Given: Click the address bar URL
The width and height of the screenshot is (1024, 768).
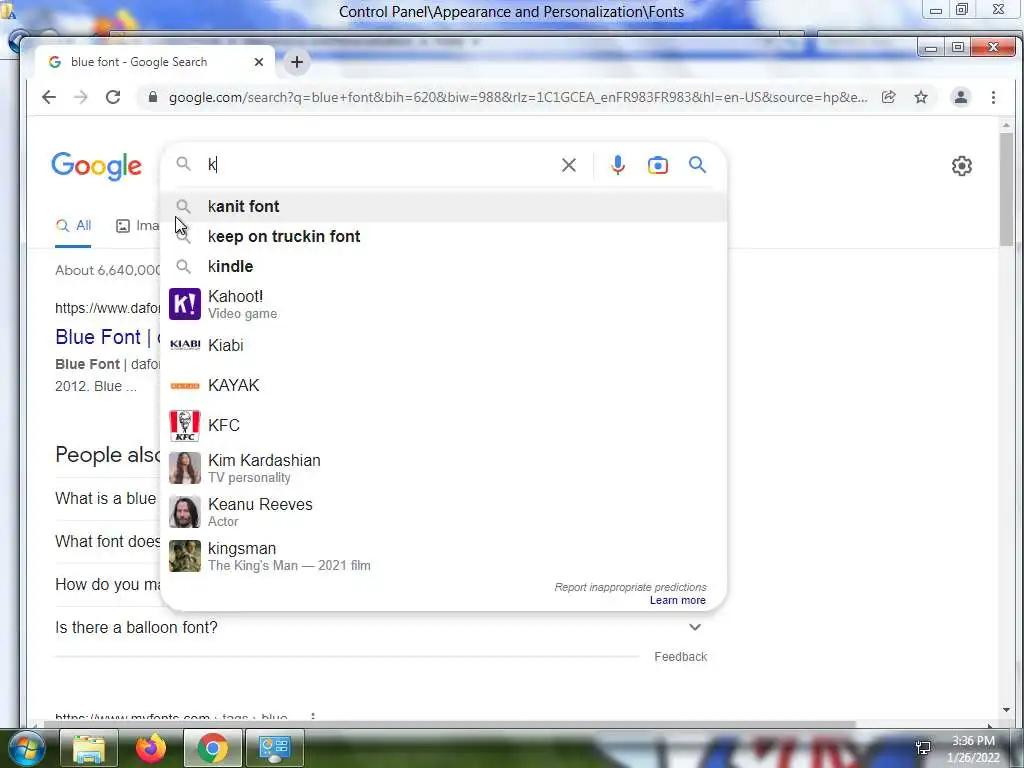Looking at the screenshot, I should point(518,97).
